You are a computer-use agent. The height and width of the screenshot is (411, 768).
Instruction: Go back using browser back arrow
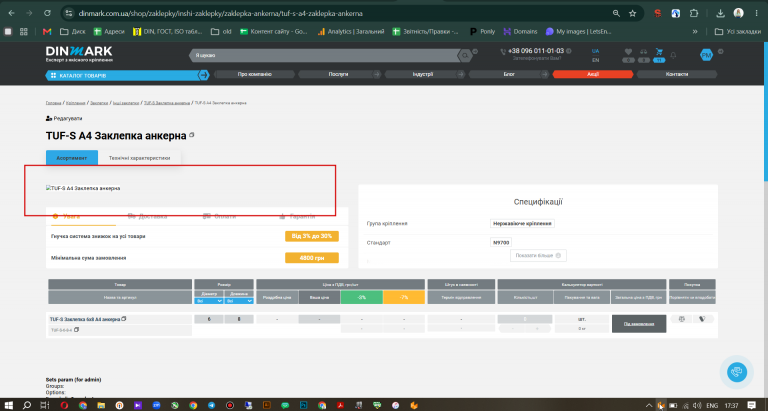(x=12, y=13)
